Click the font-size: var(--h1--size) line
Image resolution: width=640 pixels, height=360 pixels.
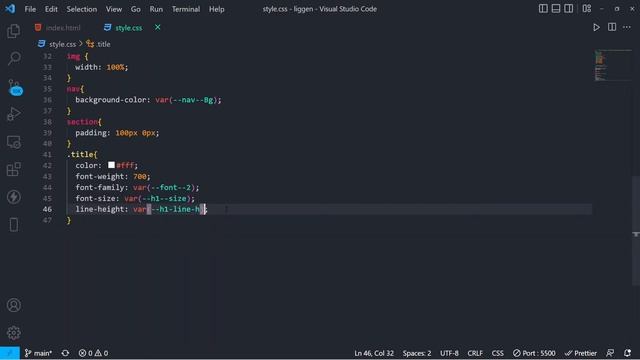pos(135,198)
